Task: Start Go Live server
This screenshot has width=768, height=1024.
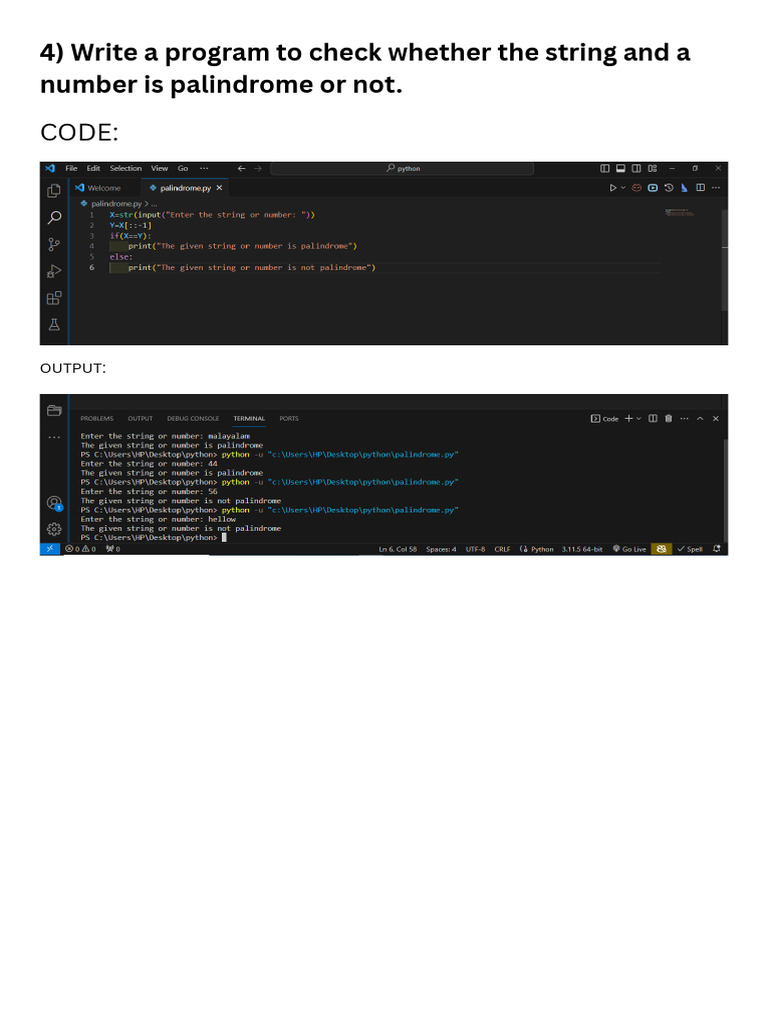Action: tap(629, 549)
